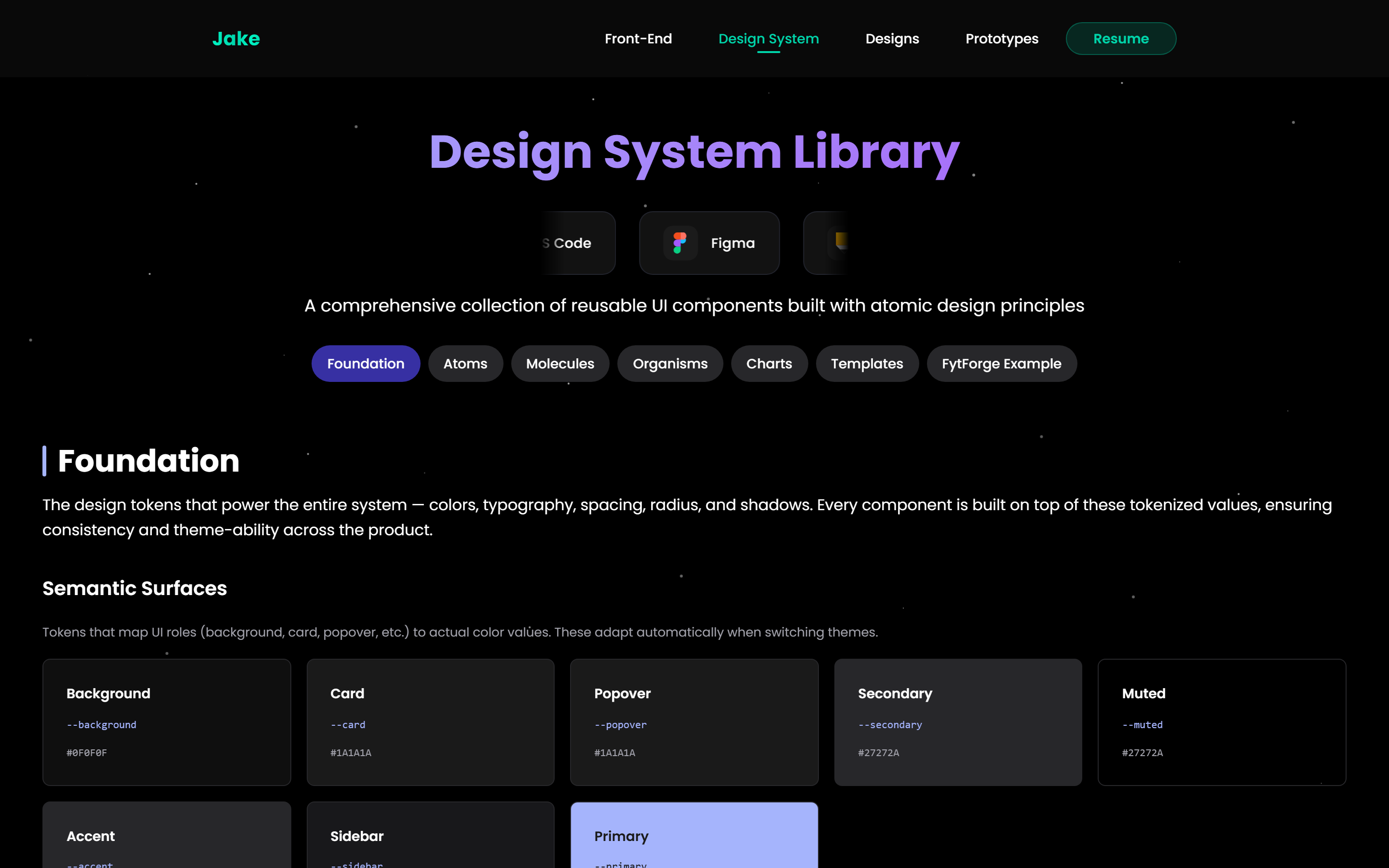Image resolution: width=1389 pixels, height=868 pixels.
Task: Click the Resume button
Action: 1120,39
